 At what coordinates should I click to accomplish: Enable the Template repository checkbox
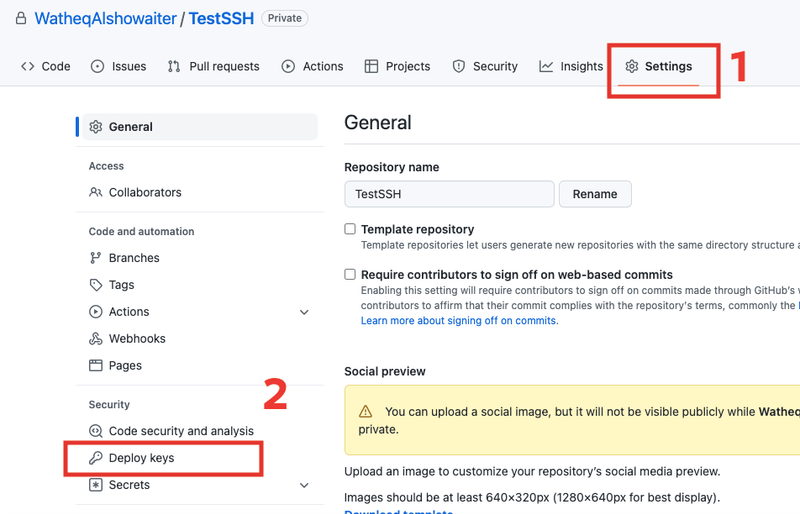pyautogui.click(x=350, y=229)
